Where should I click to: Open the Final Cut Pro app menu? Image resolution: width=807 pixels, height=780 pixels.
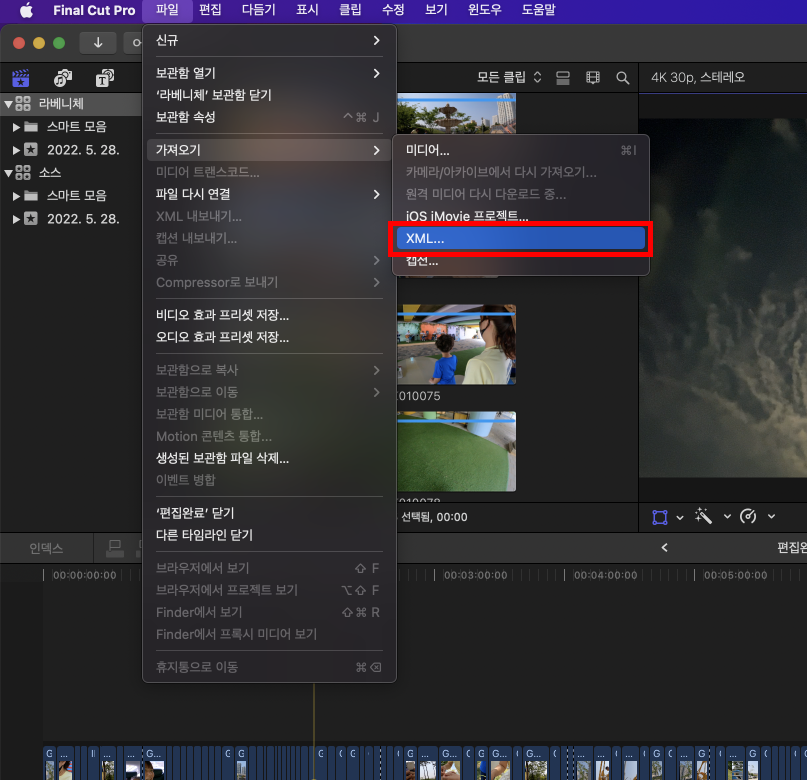[x=94, y=10]
